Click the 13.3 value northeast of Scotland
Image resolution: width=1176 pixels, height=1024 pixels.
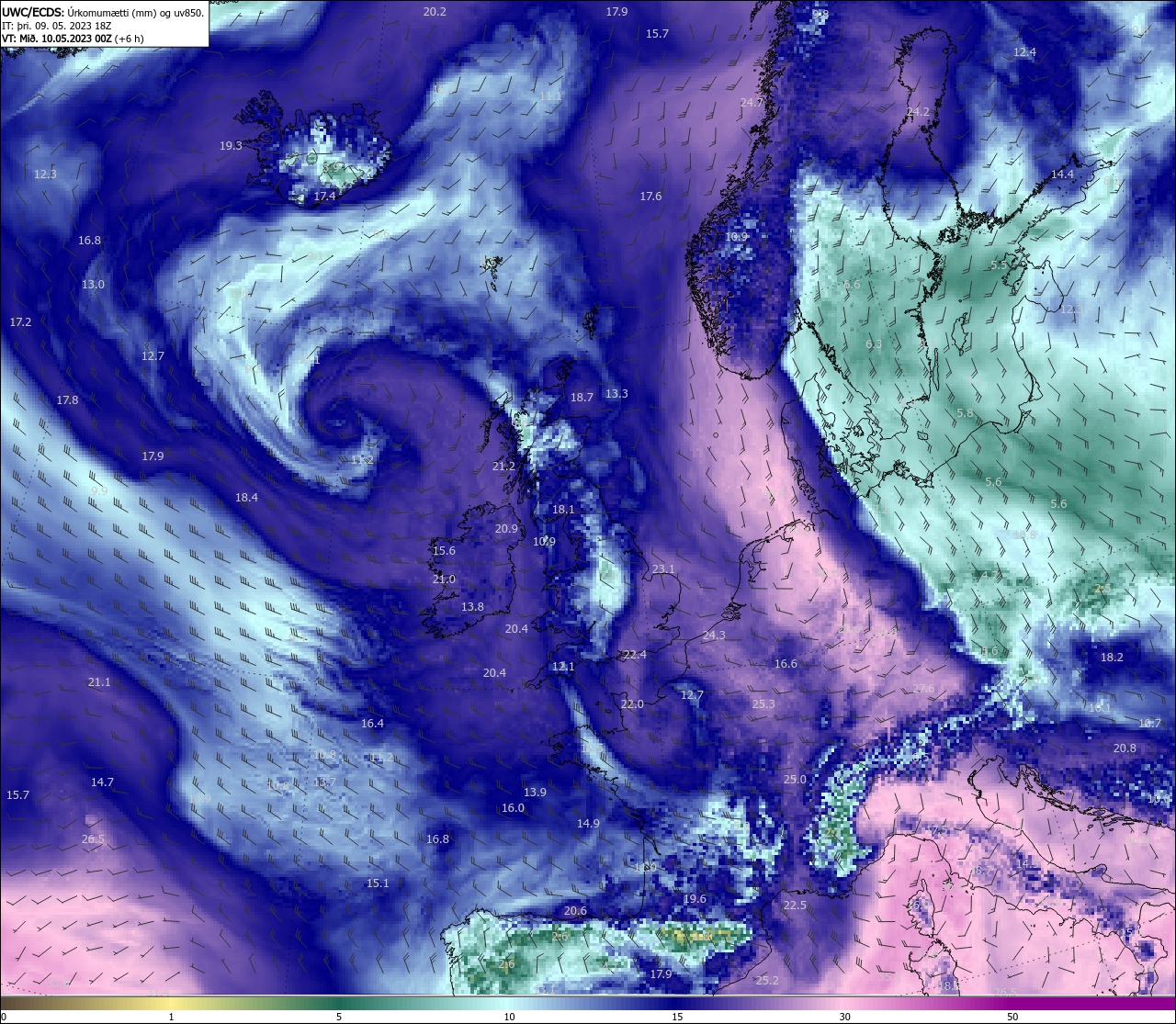[x=616, y=394]
